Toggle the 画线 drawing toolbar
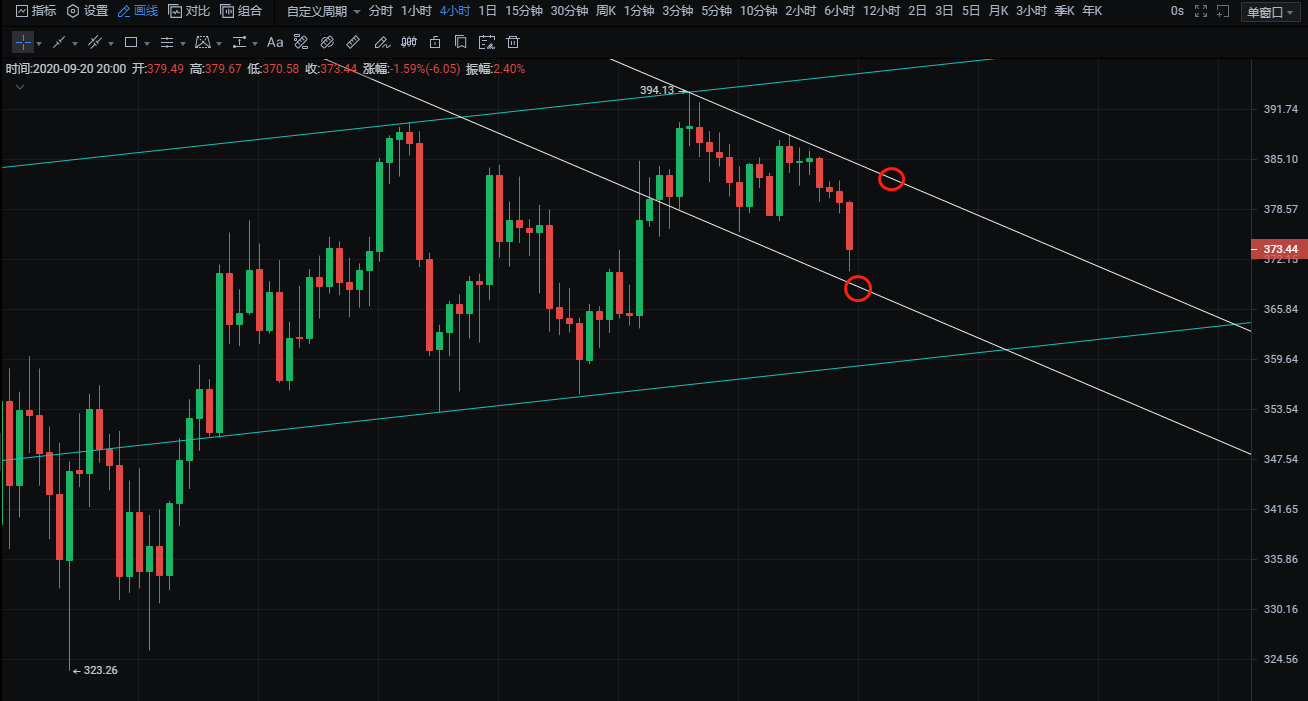 (x=137, y=11)
